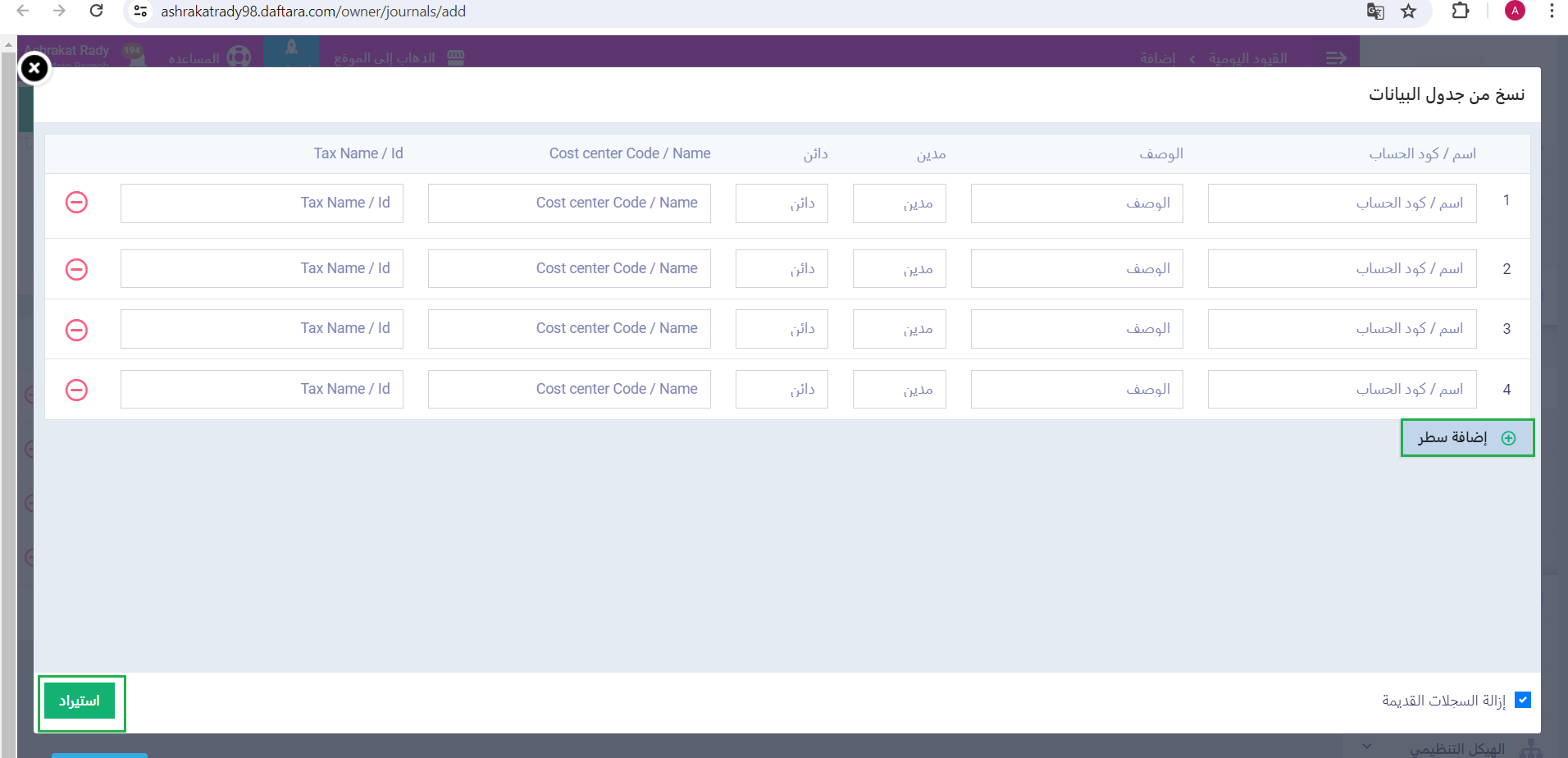1568x758 pixels.
Task: Select row 4 دائن credit field
Action: [782, 390]
